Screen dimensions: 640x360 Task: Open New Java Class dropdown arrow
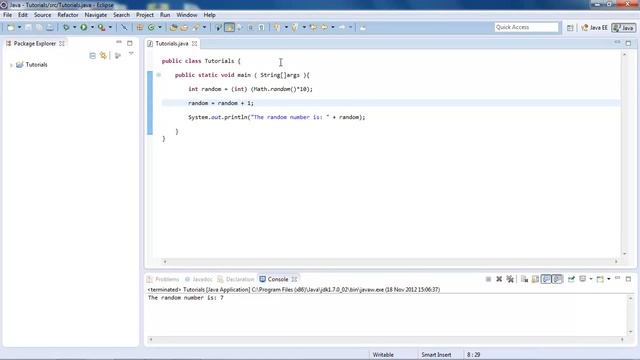tap(160, 27)
